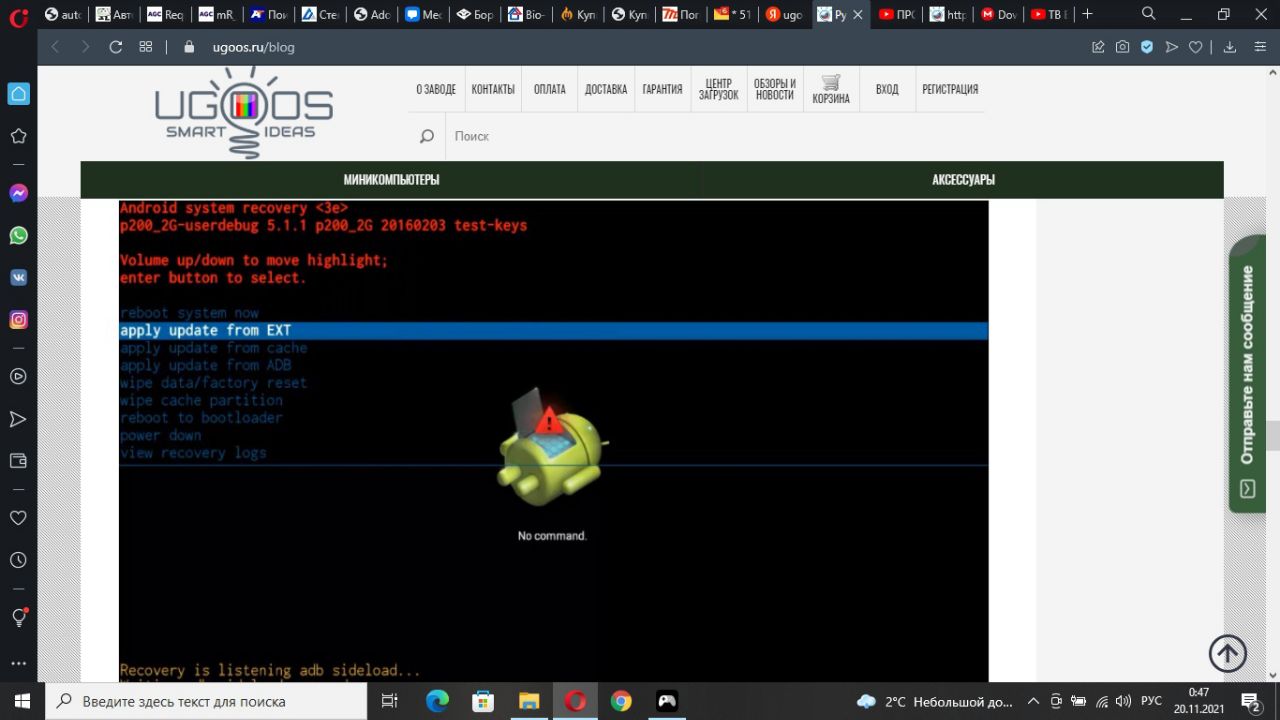Viewport: 1280px width, 720px height.
Task: Open the АКСЕССУАРЫ category
Action: (963, 180)
